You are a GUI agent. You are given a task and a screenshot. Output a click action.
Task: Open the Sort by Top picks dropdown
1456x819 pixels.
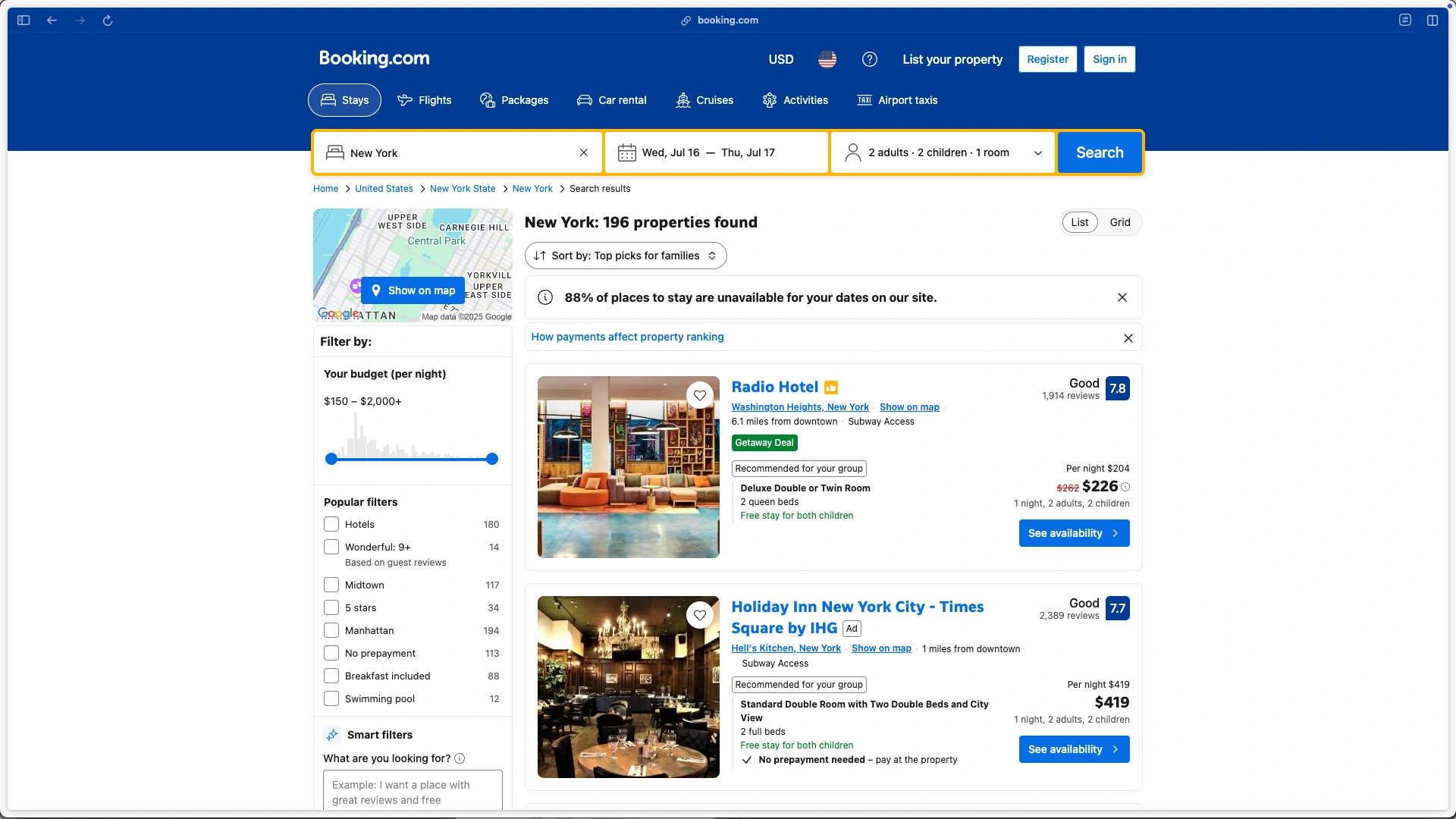click(625, 256)
